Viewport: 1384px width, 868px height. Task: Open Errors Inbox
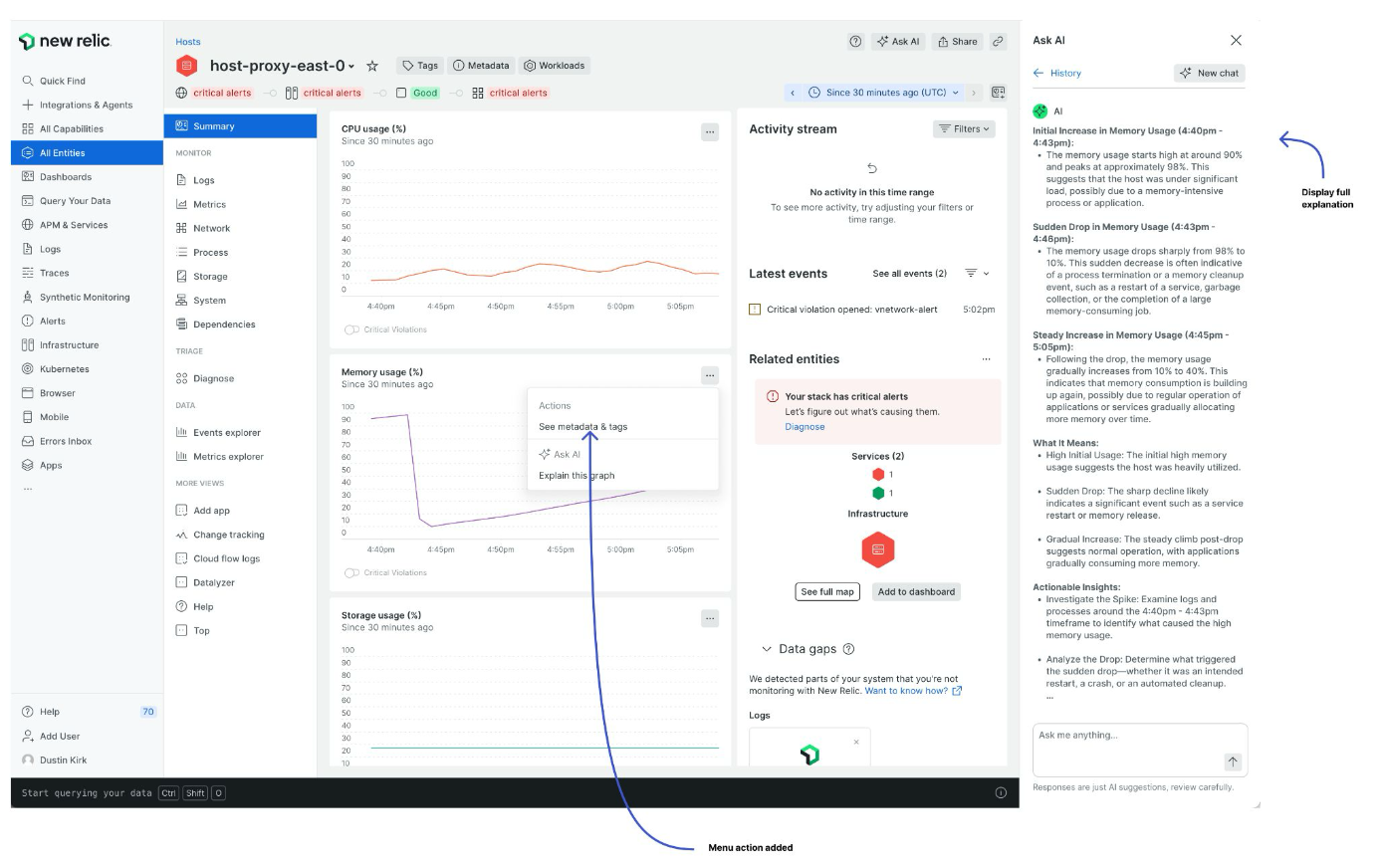[x=57, y=441]
